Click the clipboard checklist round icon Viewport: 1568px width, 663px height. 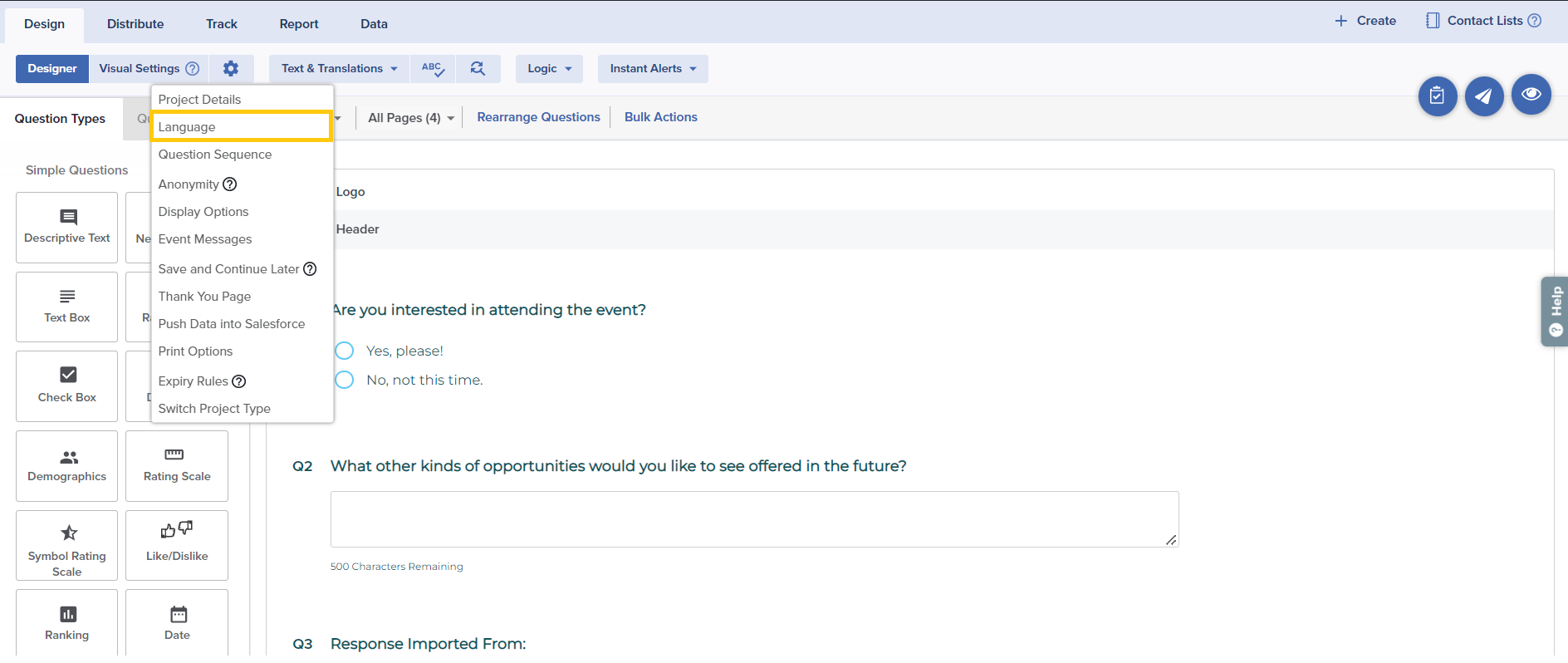pyautogui.click(x=1437, y=96)
